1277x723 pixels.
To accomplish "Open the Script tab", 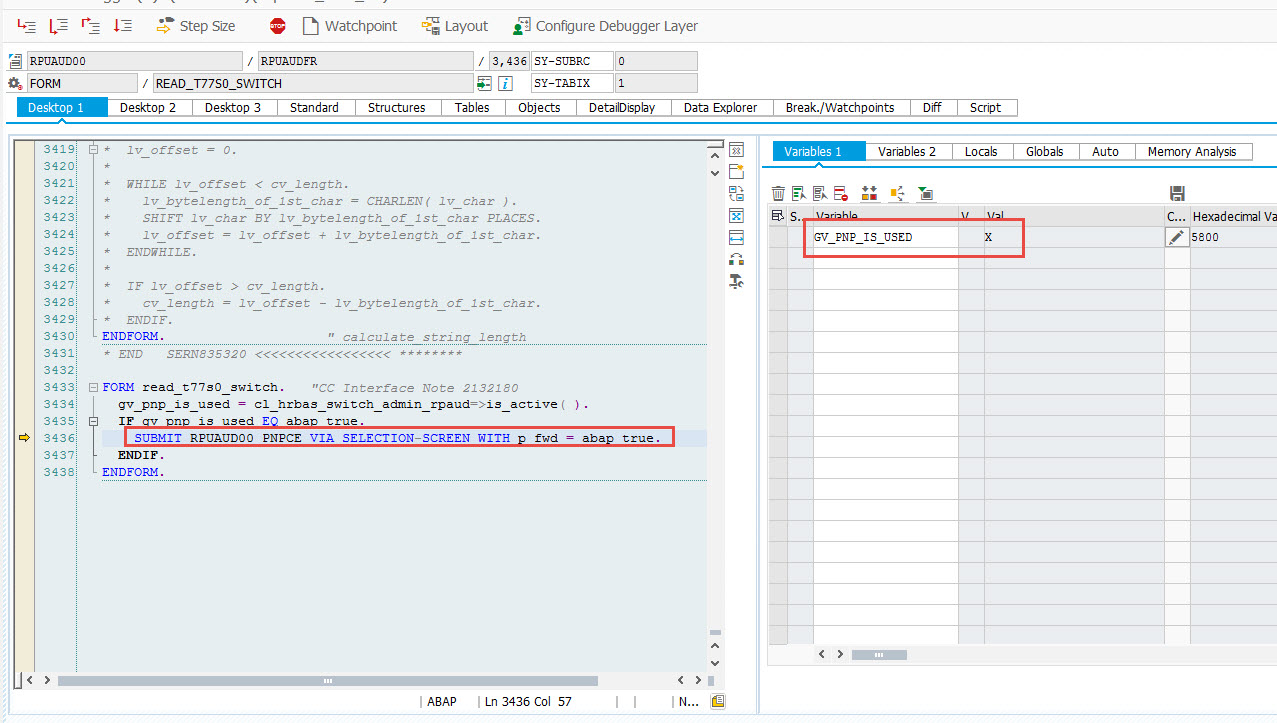I will click(x=986, y=107).
